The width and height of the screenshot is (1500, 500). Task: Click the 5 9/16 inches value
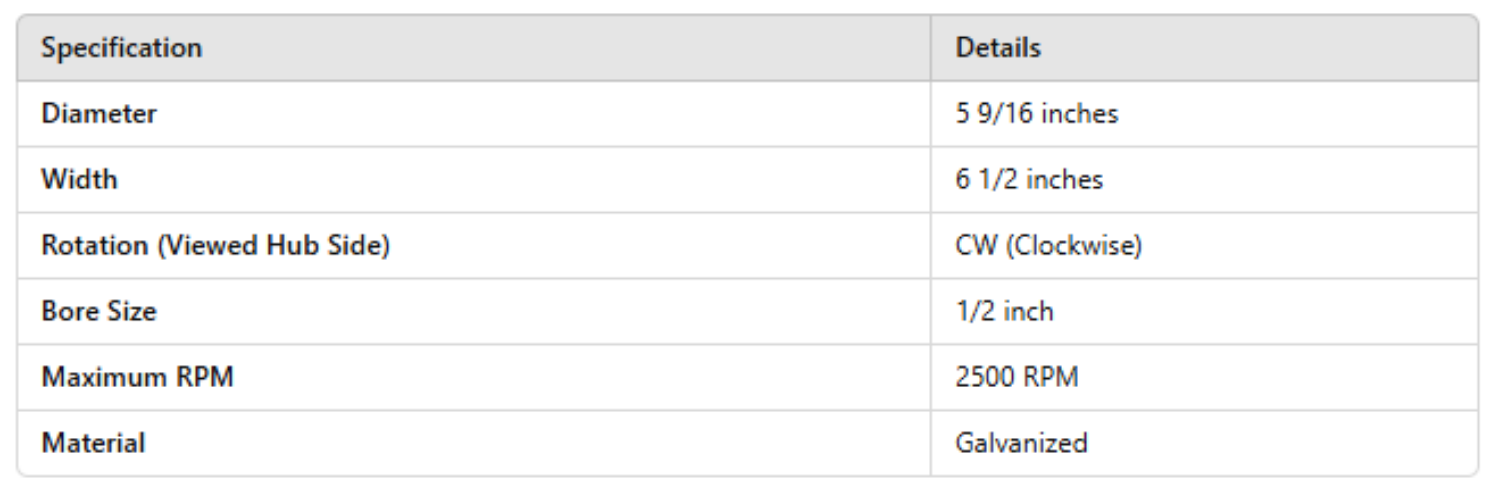tap(1037, 114)
